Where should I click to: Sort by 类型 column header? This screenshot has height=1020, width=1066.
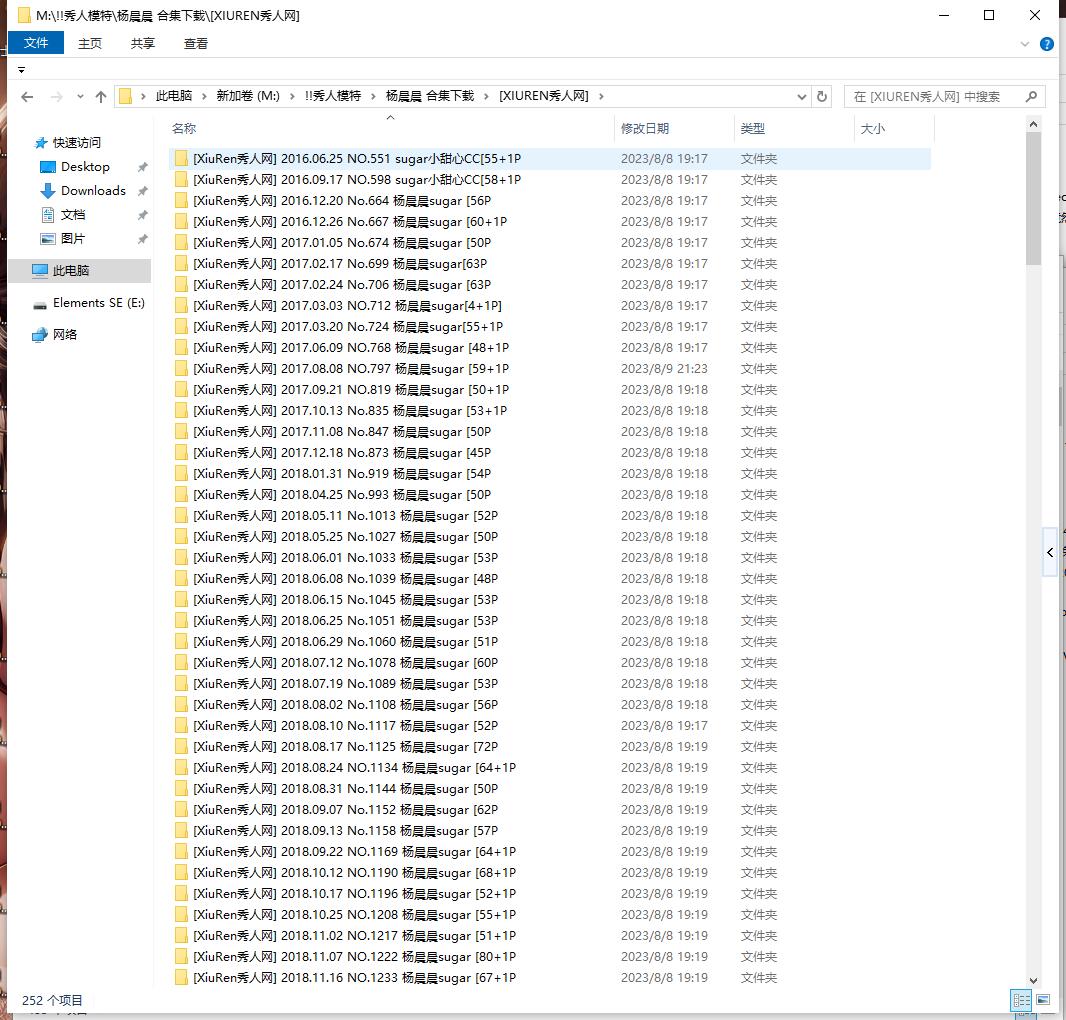pyautogui.click(x=794, y=129)
